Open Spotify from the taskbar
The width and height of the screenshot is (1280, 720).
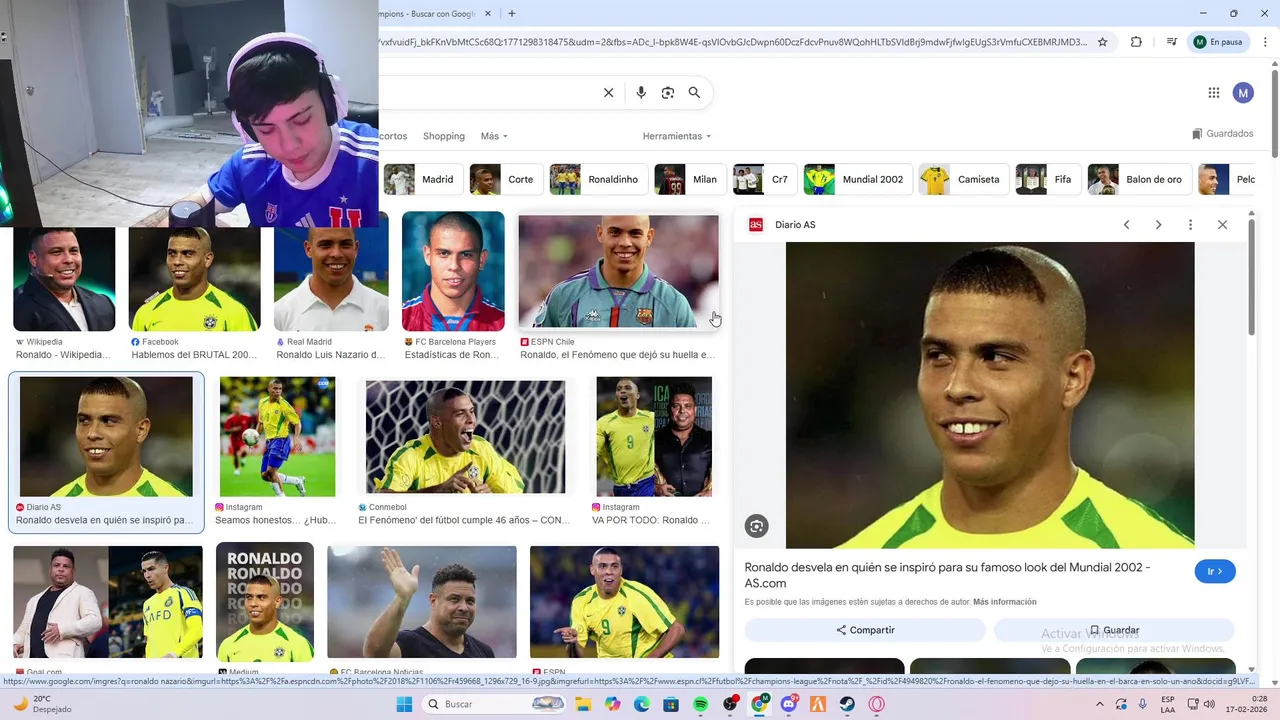point(701,704)
